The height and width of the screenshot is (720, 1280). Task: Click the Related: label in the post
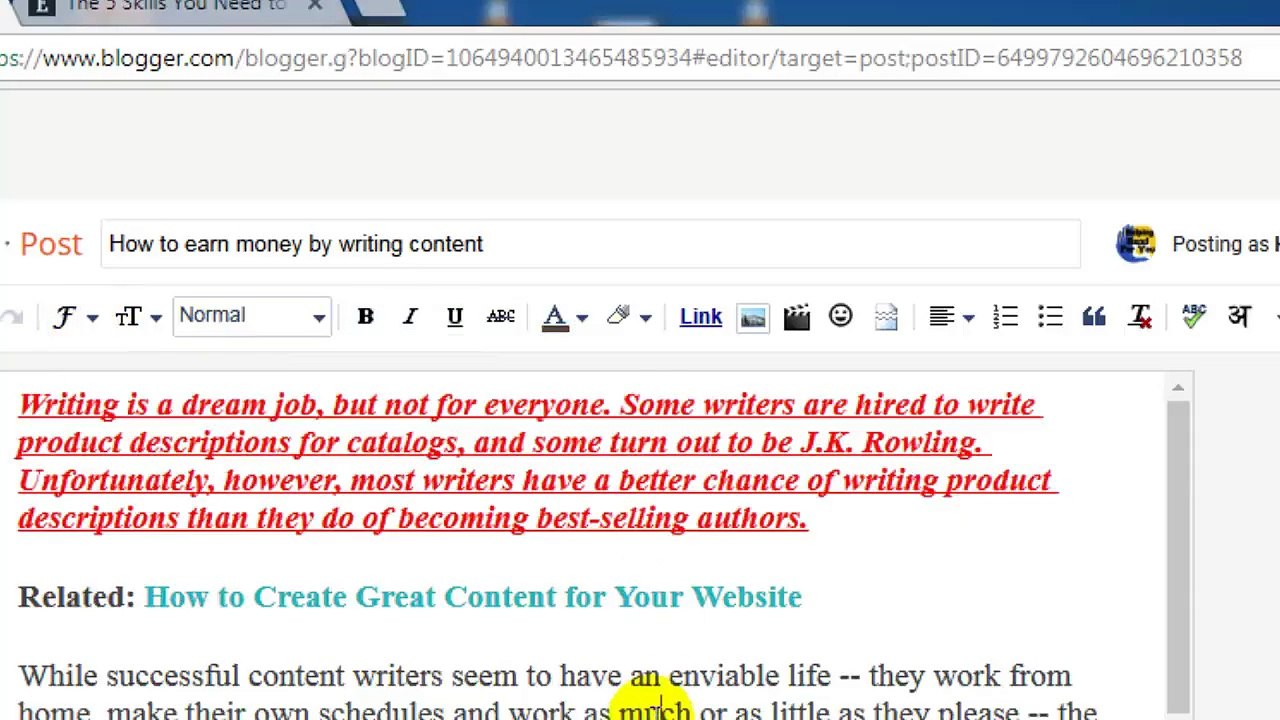[76, 597]
